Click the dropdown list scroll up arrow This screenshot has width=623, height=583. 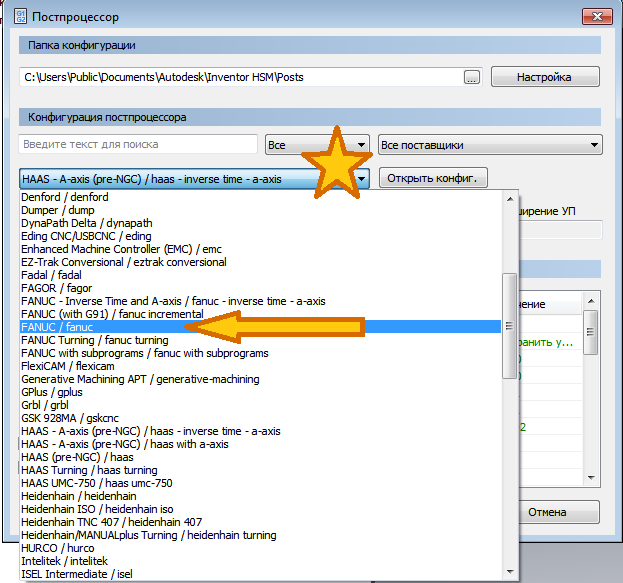(511, 199)
